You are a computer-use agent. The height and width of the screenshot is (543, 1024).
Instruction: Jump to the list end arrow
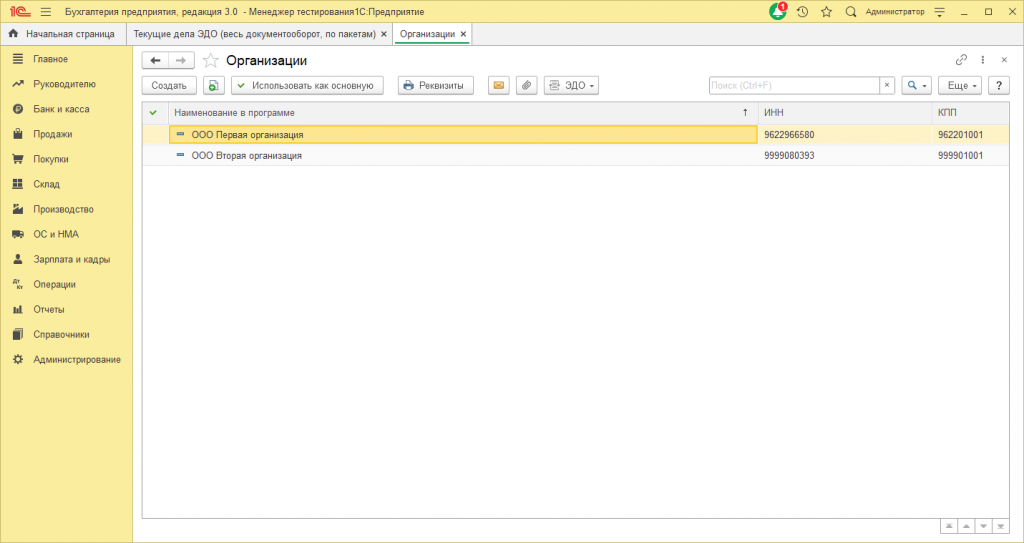1000,526
